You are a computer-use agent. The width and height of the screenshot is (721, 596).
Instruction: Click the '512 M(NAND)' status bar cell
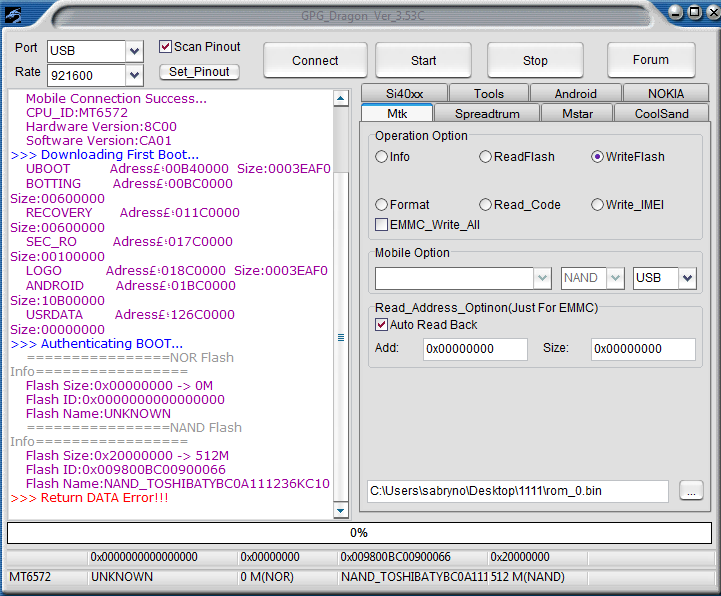(x=538, y=577)
